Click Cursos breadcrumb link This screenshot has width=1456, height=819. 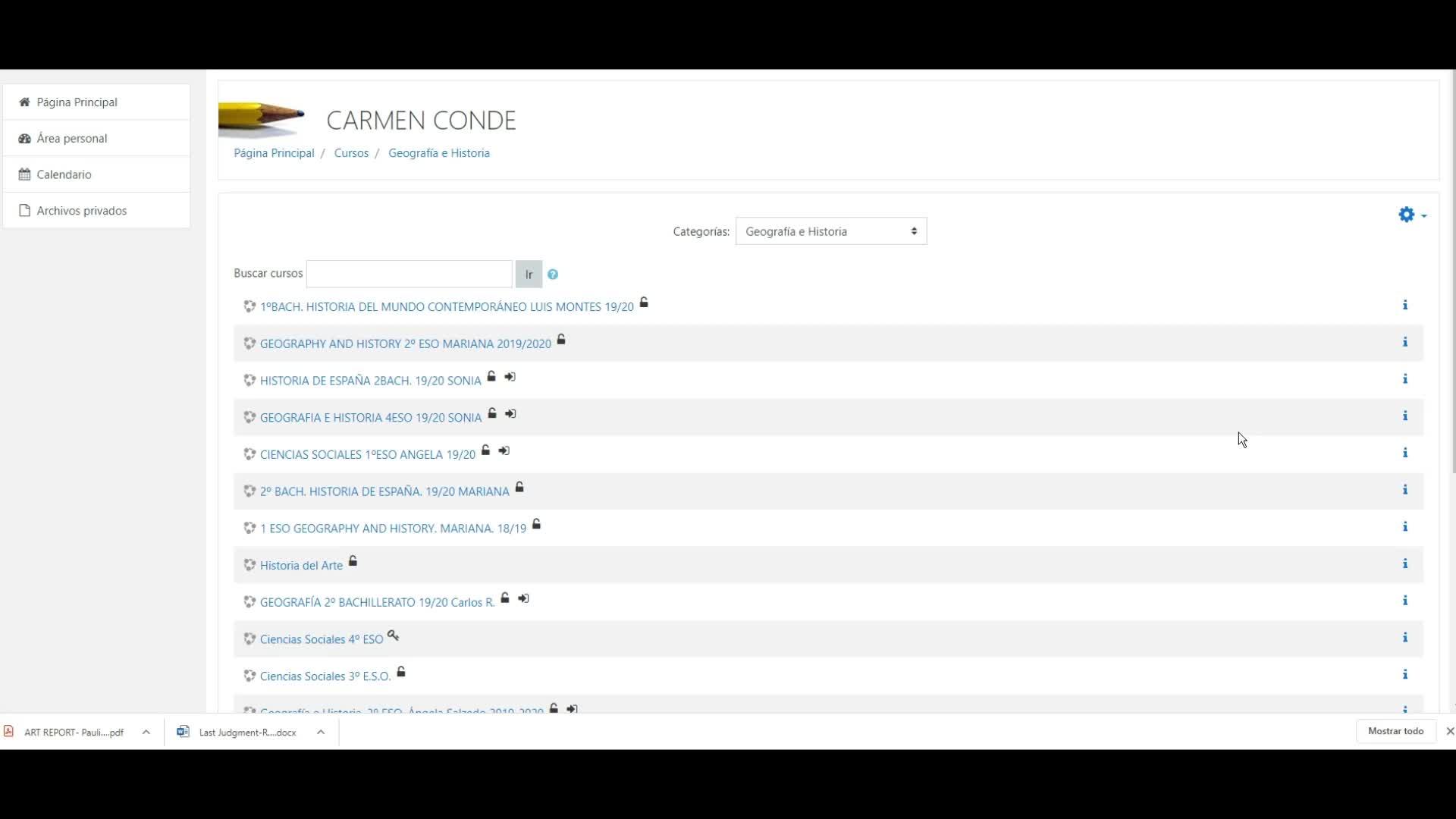pos(351,153)
